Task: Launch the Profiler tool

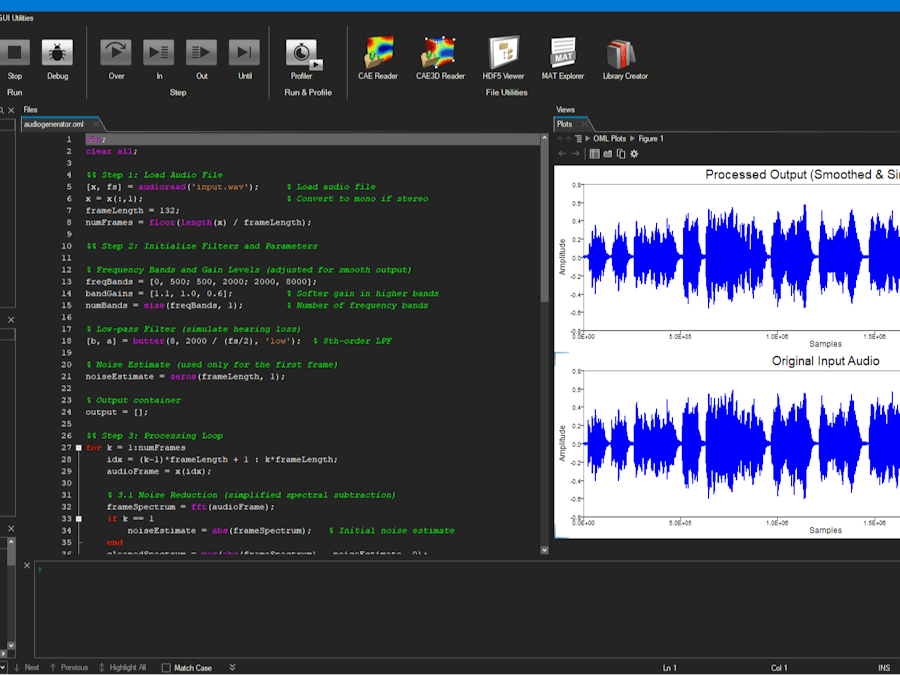Action: tap(303, 55)
